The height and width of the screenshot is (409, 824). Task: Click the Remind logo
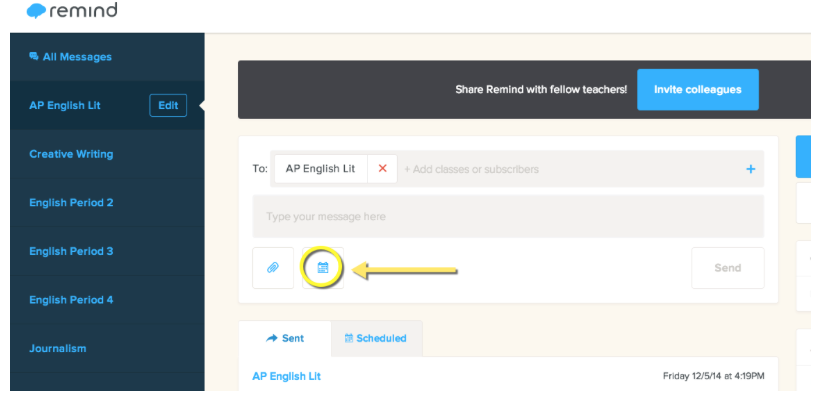point(72,11)
